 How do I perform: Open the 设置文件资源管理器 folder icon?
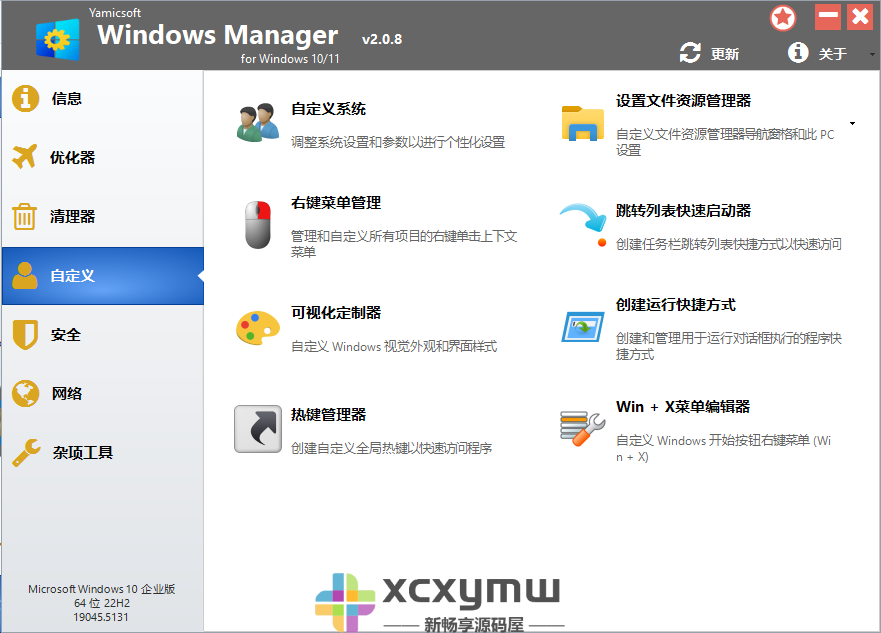(583, 124)
